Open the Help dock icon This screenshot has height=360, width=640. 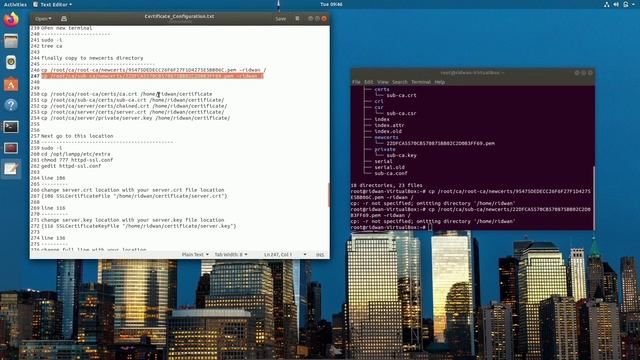[11, 105]
